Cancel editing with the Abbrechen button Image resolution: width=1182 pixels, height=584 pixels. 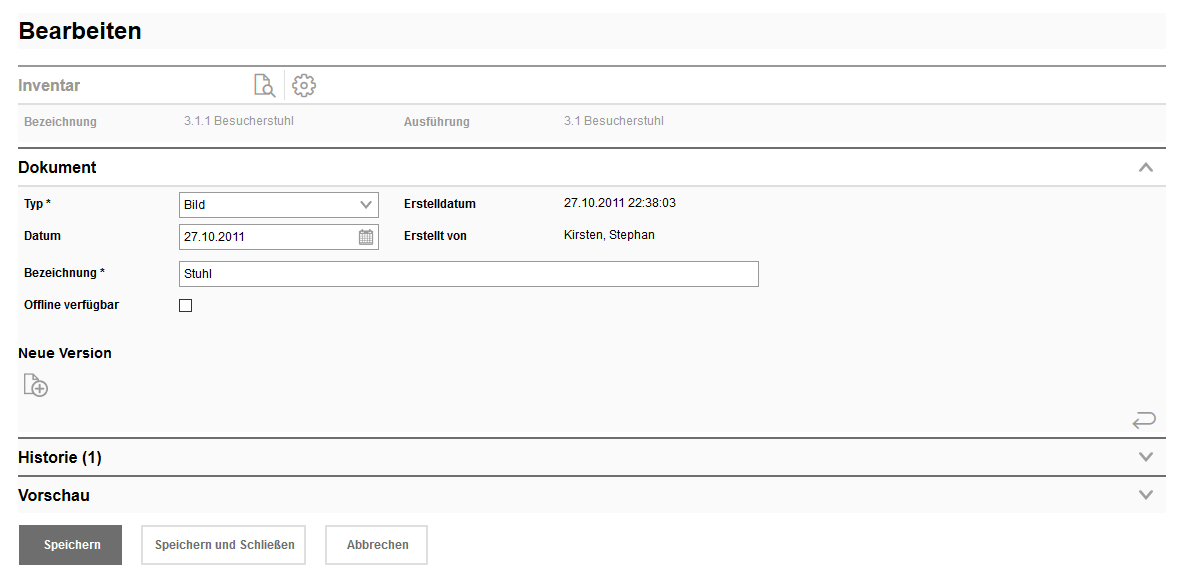[x=376, y=544]
